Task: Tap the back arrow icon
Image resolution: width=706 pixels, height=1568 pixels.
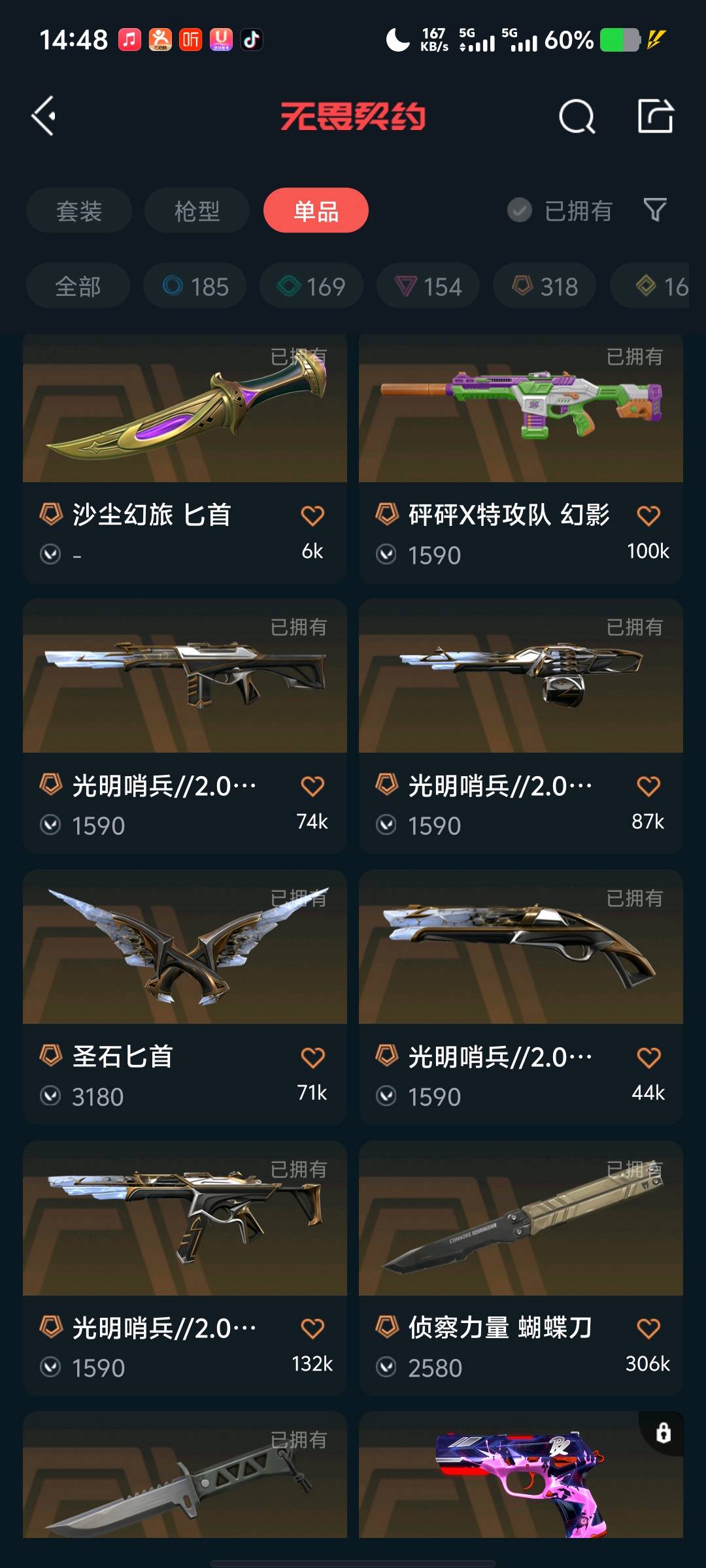Action: click(x=44, y=116)
